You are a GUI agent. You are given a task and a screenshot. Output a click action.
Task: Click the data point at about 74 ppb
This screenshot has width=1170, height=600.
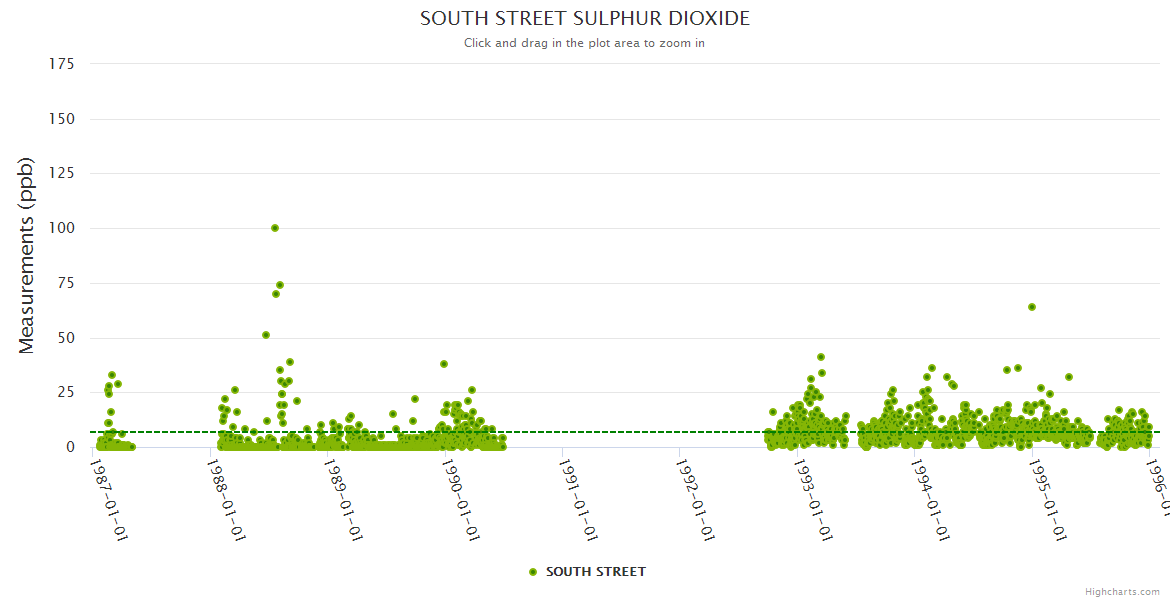[x=280, y=285]
